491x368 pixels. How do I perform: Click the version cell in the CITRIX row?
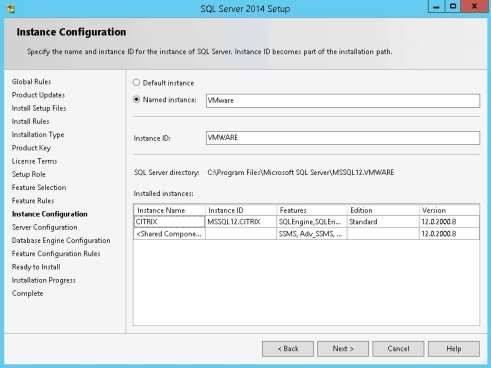pos(449,222)
